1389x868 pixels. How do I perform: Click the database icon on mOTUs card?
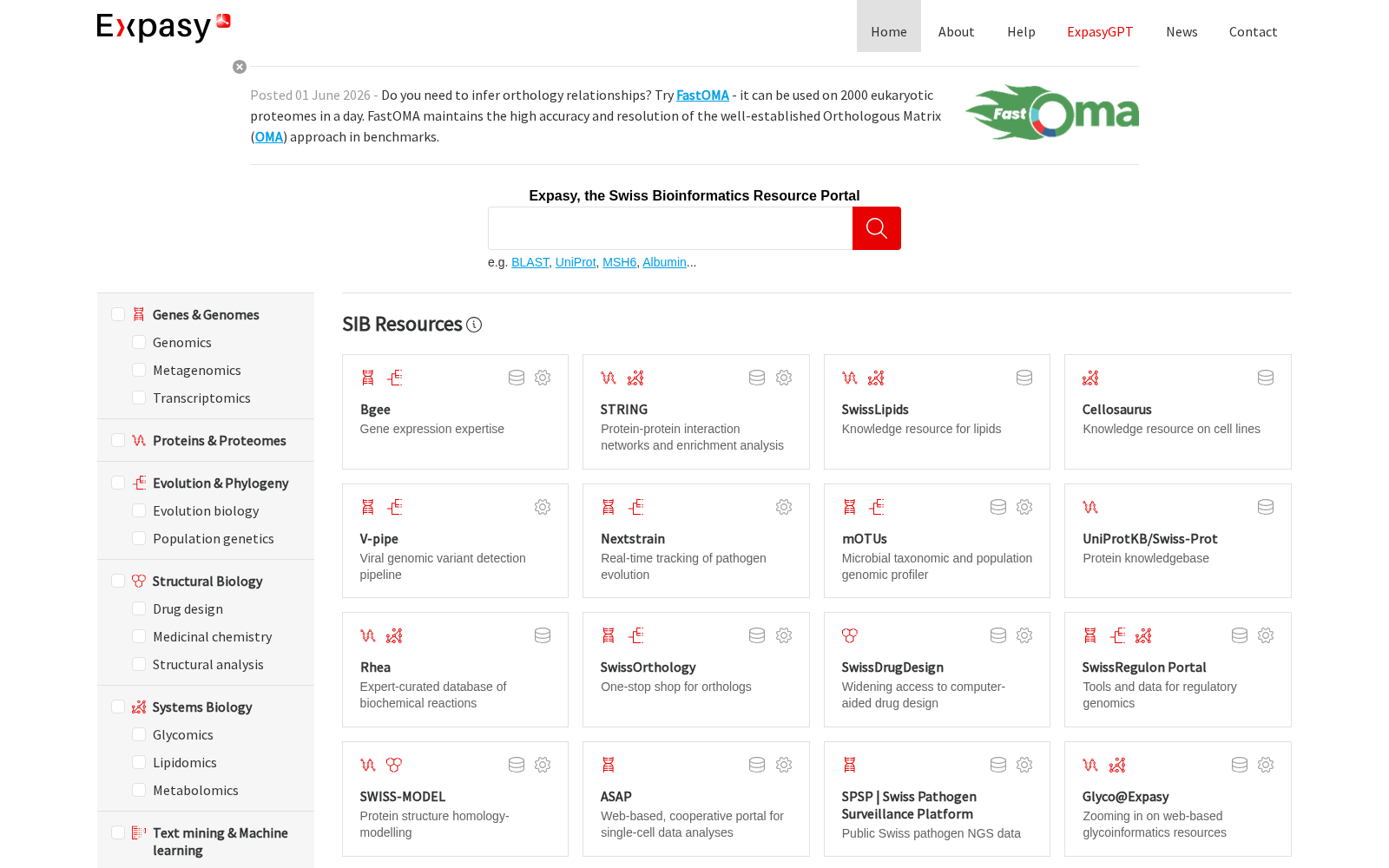(x=998, y=507)
